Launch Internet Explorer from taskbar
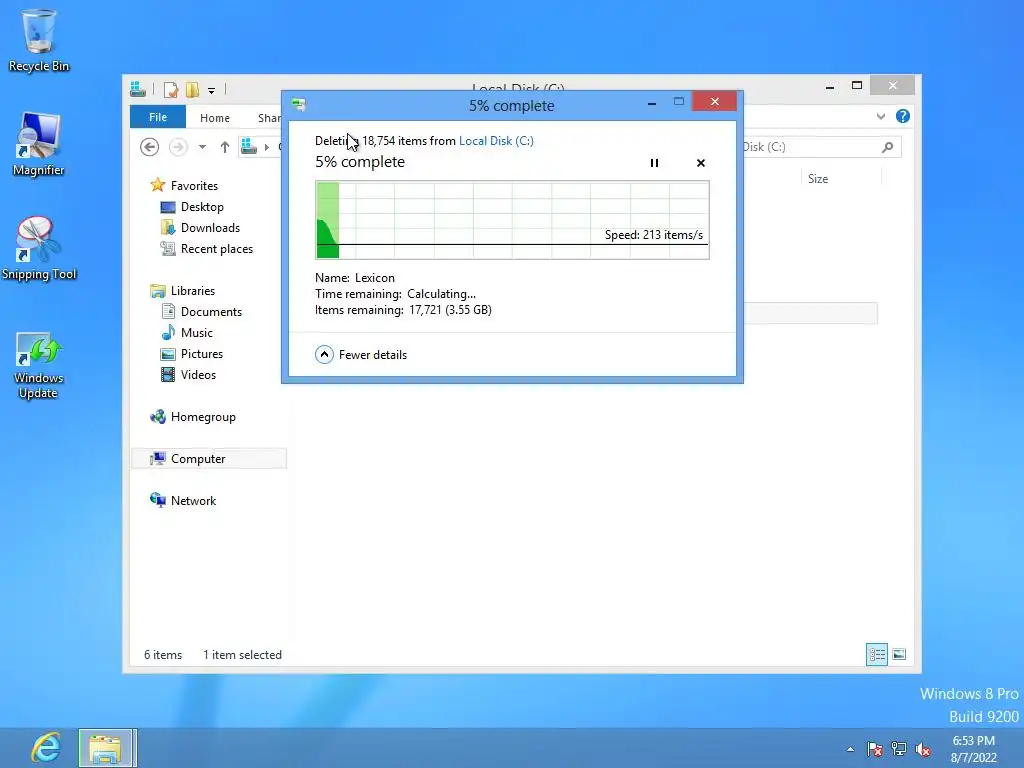This screenshot has width=1024, height=768. 45,748
